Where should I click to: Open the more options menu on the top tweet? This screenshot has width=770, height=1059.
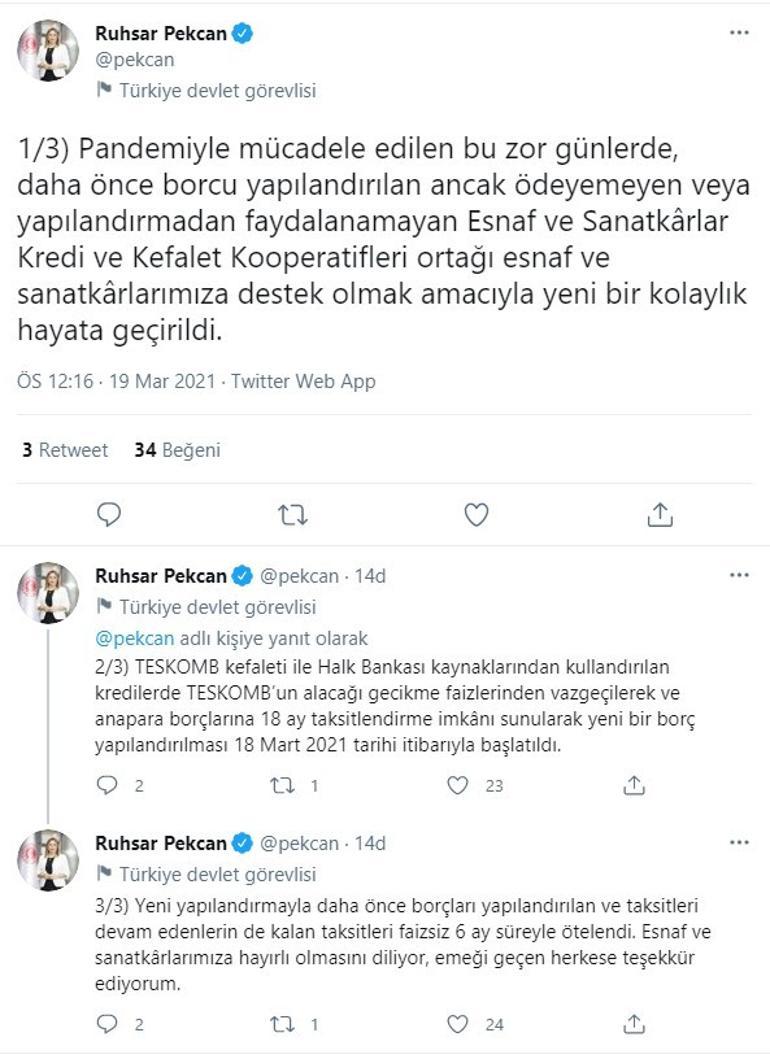coord(737,31)
